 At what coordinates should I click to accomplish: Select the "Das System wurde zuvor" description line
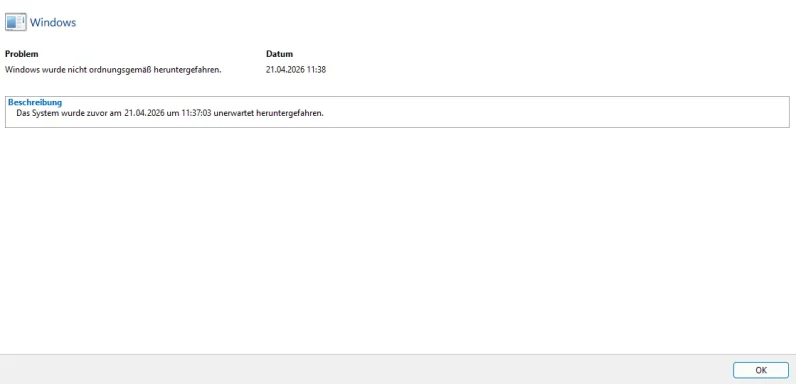coord(170,113)
